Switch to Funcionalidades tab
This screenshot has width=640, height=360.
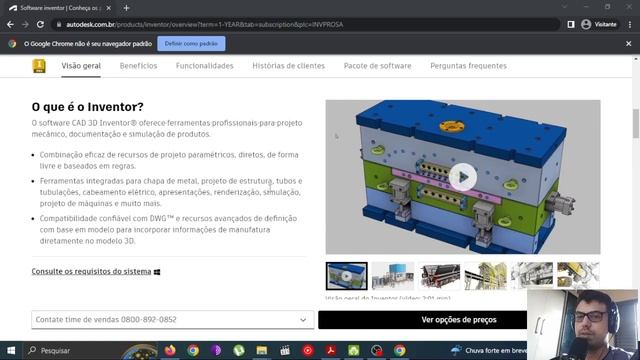point(204,66)
